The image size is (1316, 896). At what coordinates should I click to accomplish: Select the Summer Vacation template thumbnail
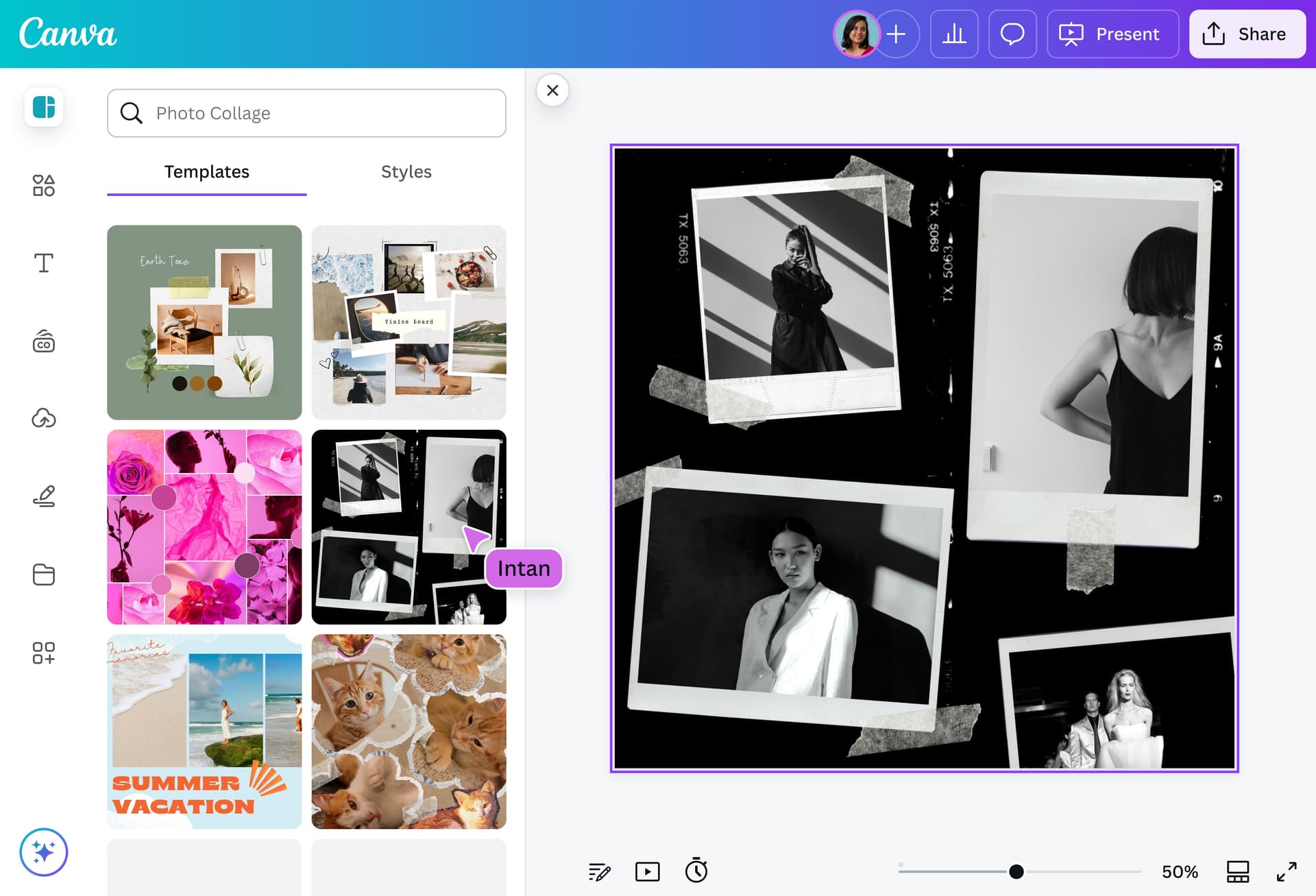coord(204,731)
